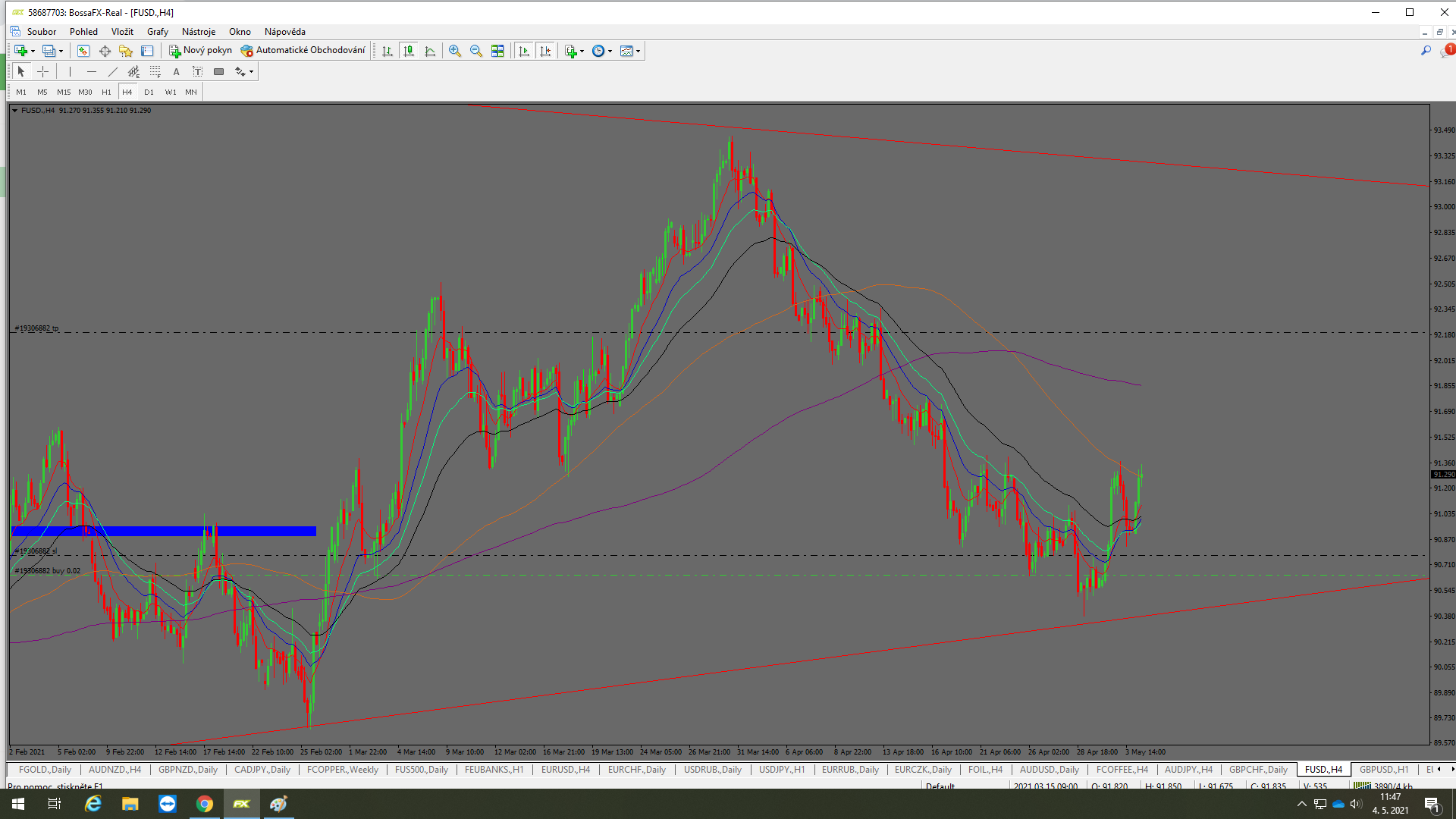This screenshot has height=819, width=1456.
Task: Toggle the Terminal panel icon
Action: (147, 51)
